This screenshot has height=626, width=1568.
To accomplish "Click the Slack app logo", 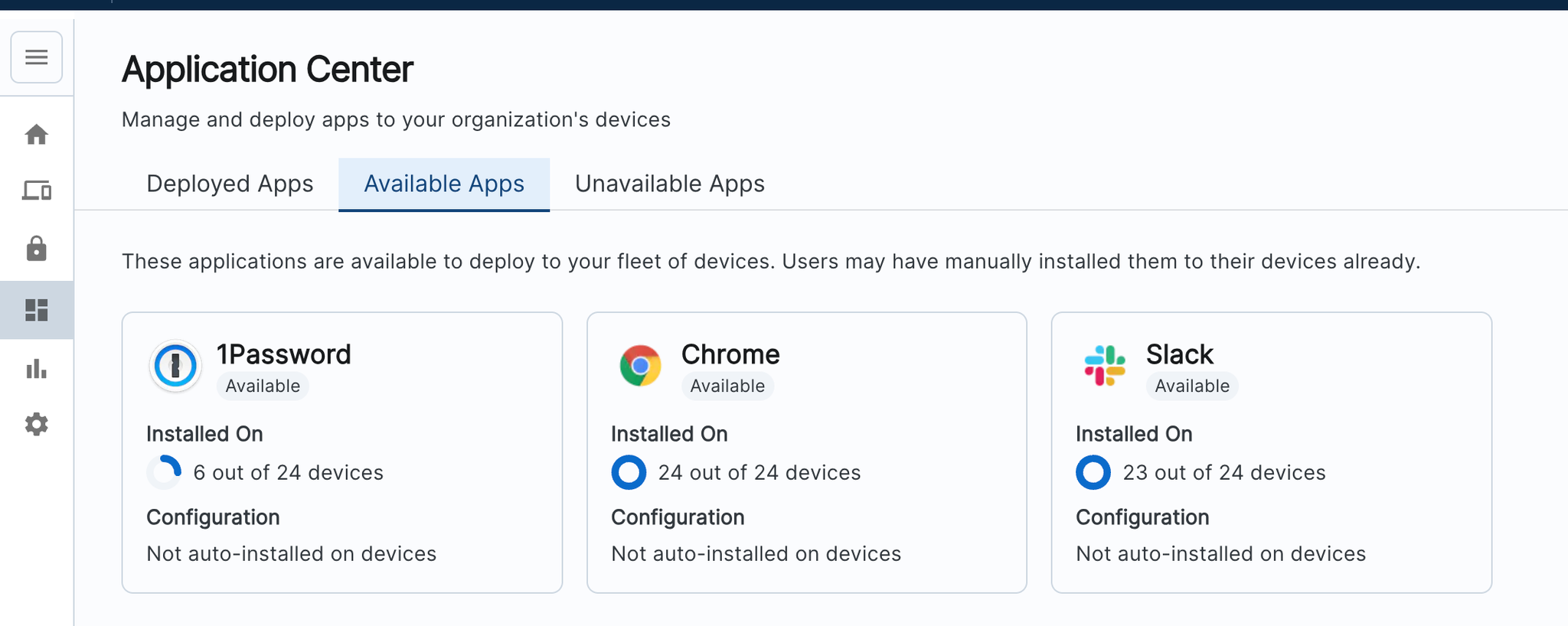I will (1105, 367).
